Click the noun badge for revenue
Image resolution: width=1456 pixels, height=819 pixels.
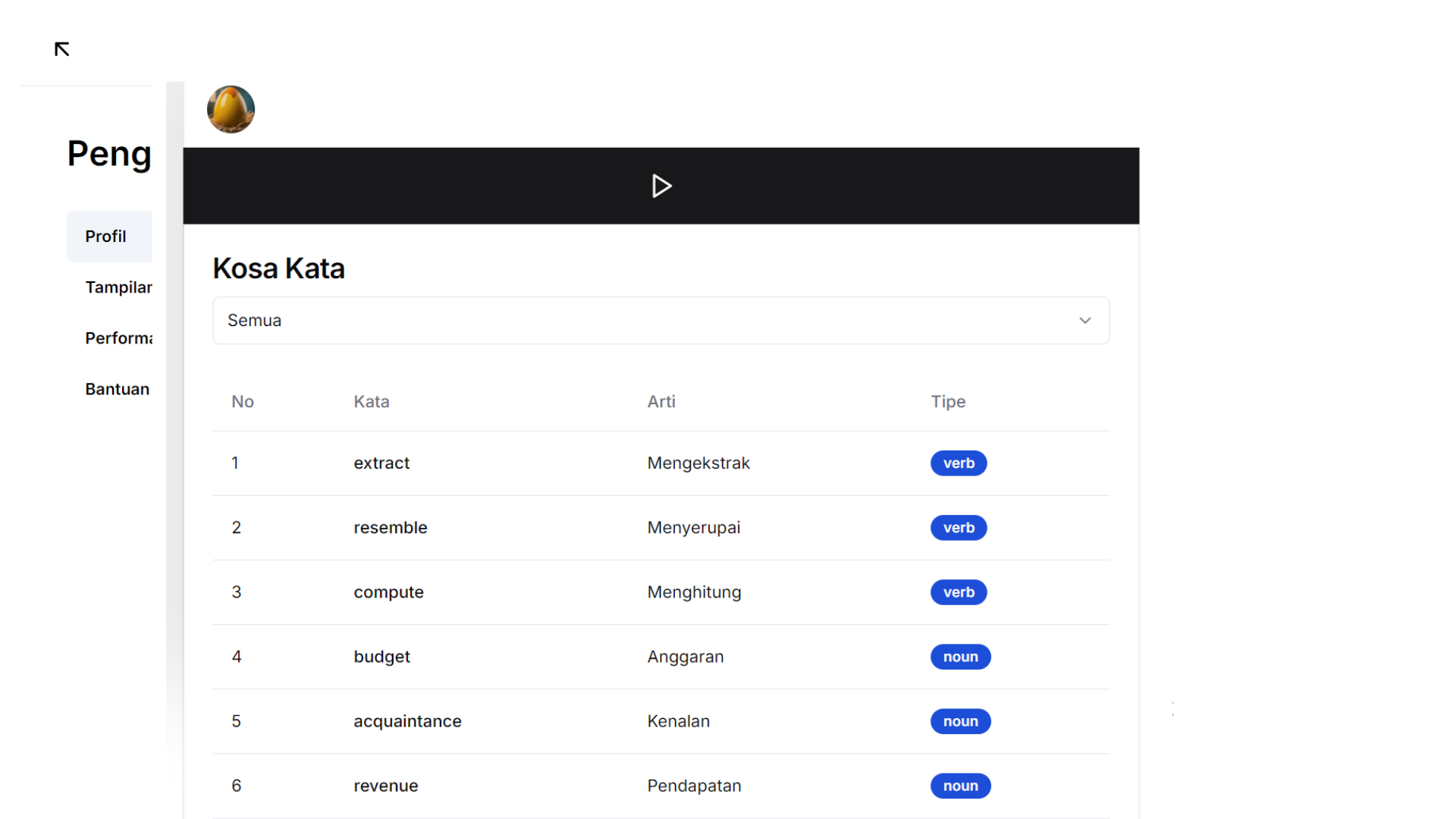(960, 786)
